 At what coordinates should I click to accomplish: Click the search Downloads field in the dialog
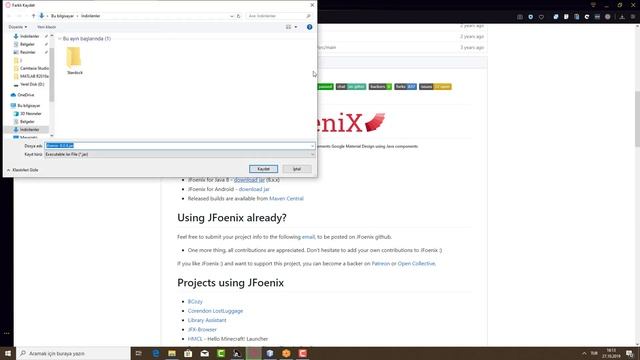[x=280, y=16]
